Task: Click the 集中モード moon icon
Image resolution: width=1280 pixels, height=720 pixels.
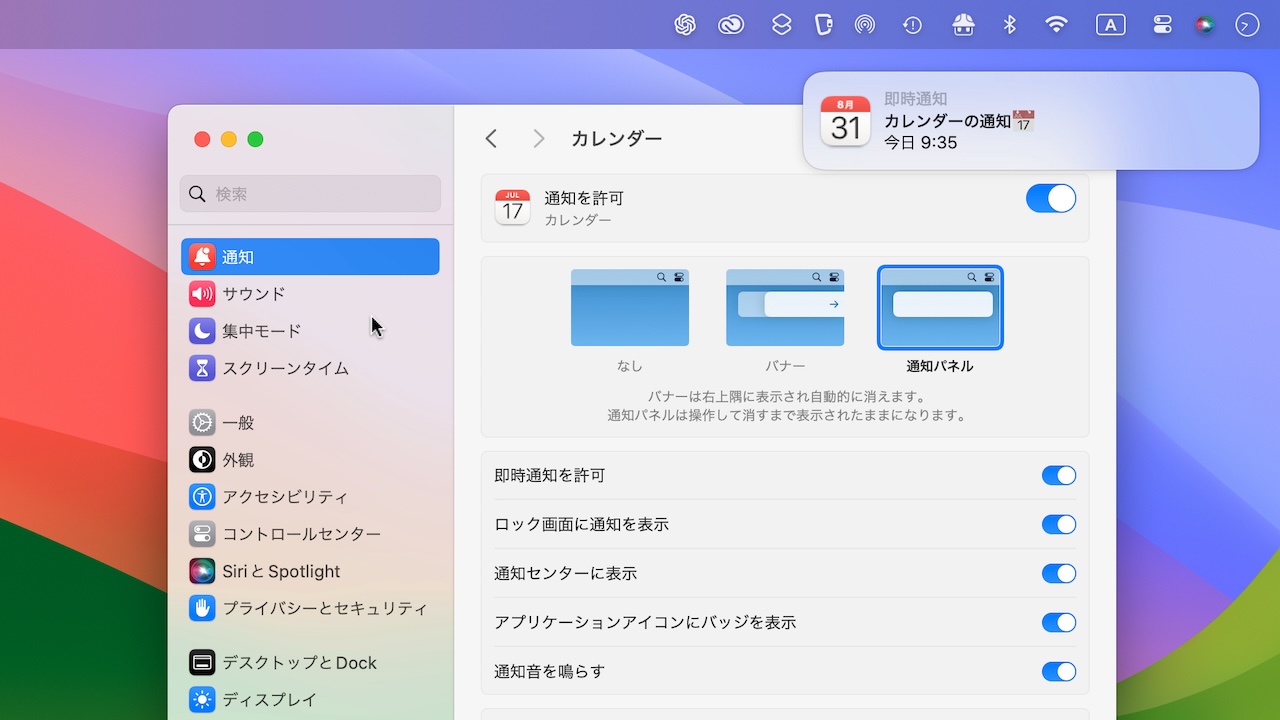Action: pyautogui.click(x=202, y=331)
